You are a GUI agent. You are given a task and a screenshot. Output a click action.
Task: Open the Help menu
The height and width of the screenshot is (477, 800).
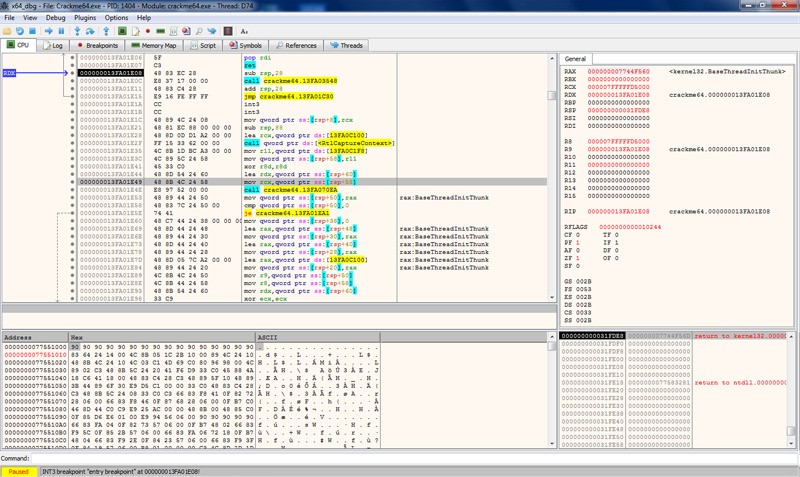[144, 17]
